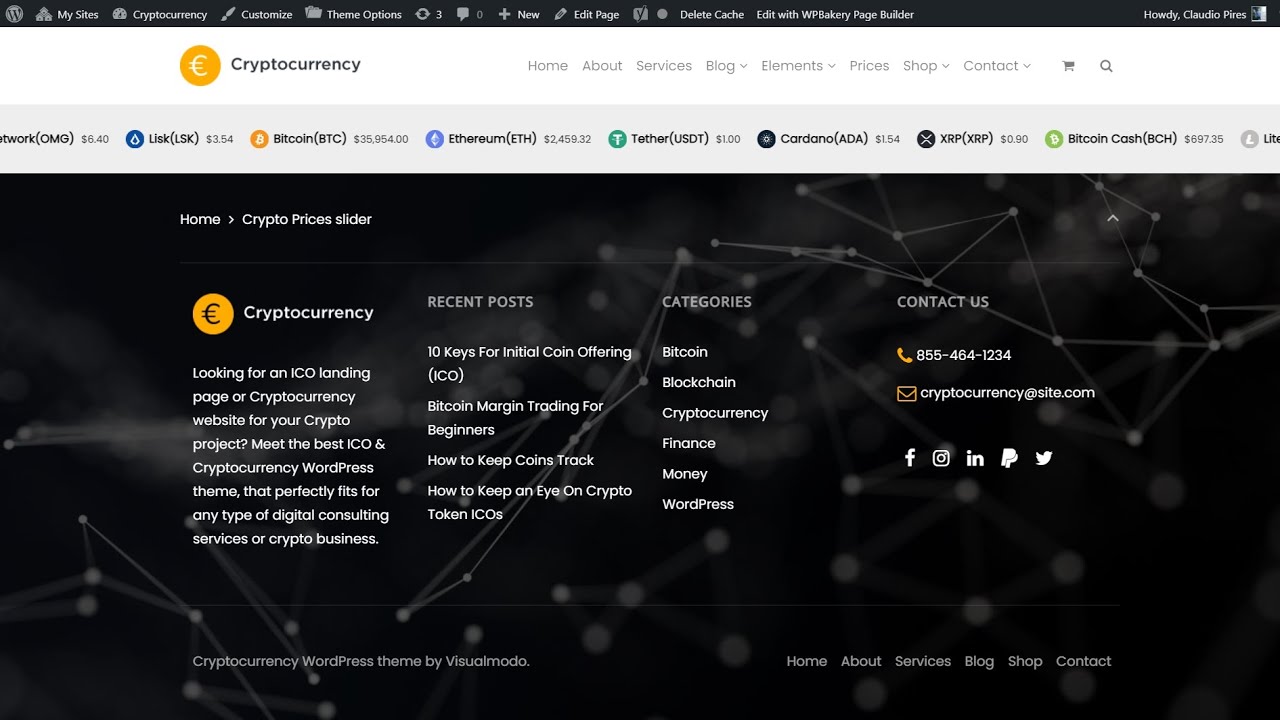The width and height of the screenshot is (1280, 720).
Task: Expand the Elements dropdown menu
Action: pyautogui.click(x=798, y=66)
